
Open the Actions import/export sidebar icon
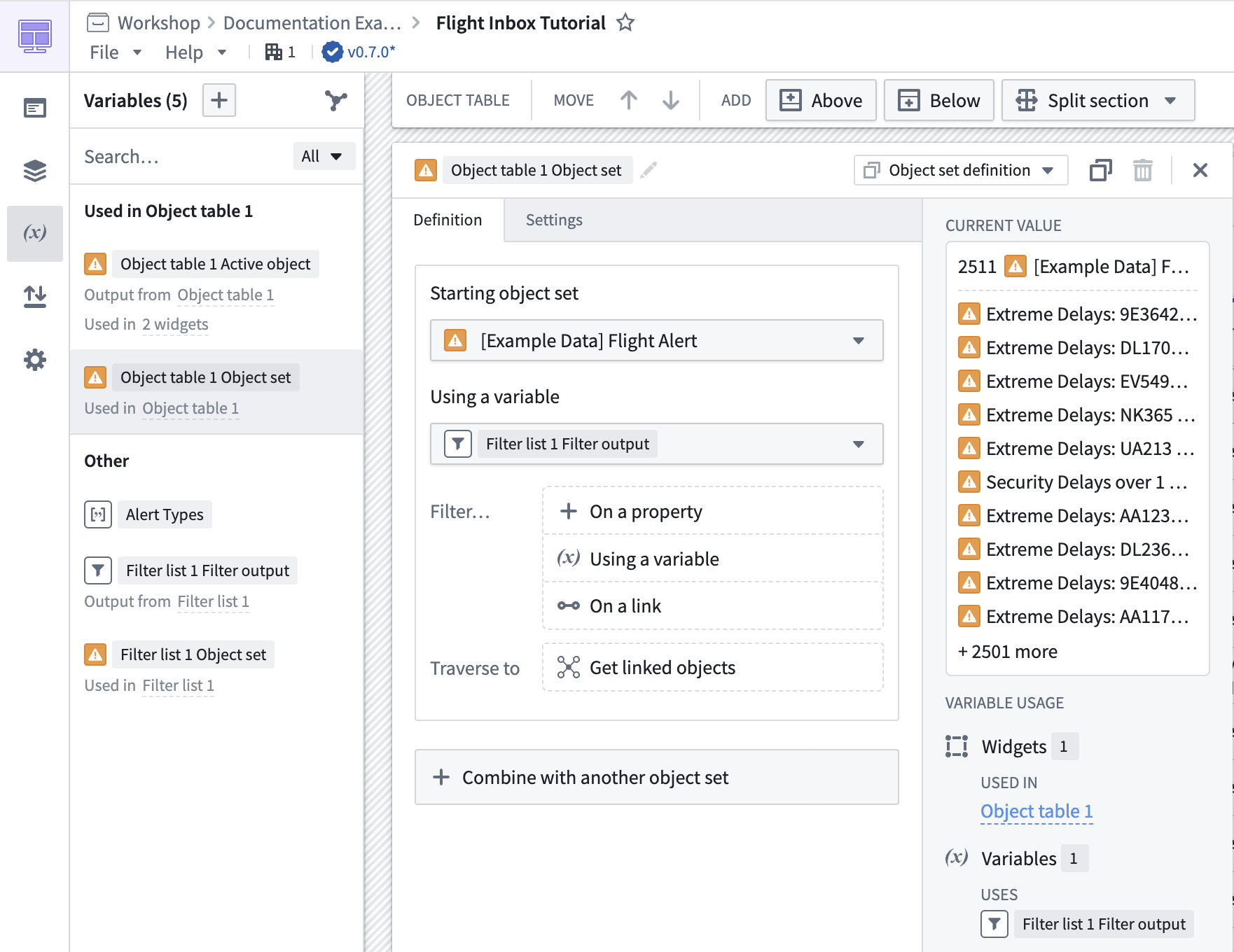34,296
